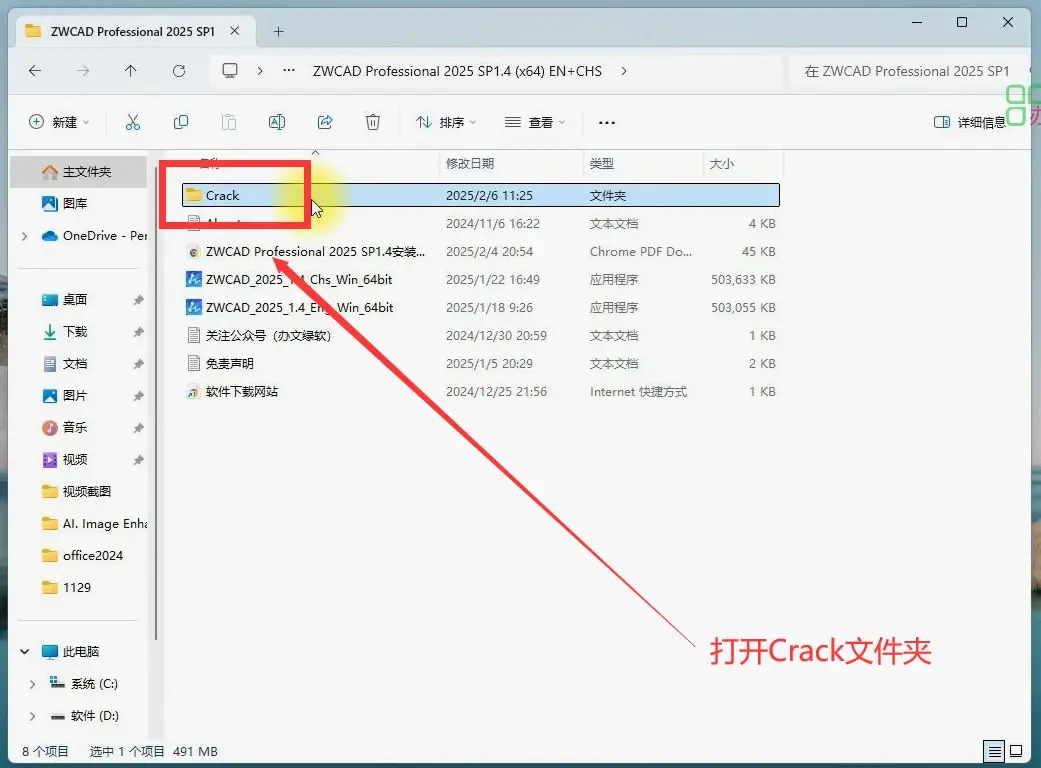This screenshot has height=768, width=1041.
Task: Open the office2024 folder in sidebar
Action: pos(83,556)
